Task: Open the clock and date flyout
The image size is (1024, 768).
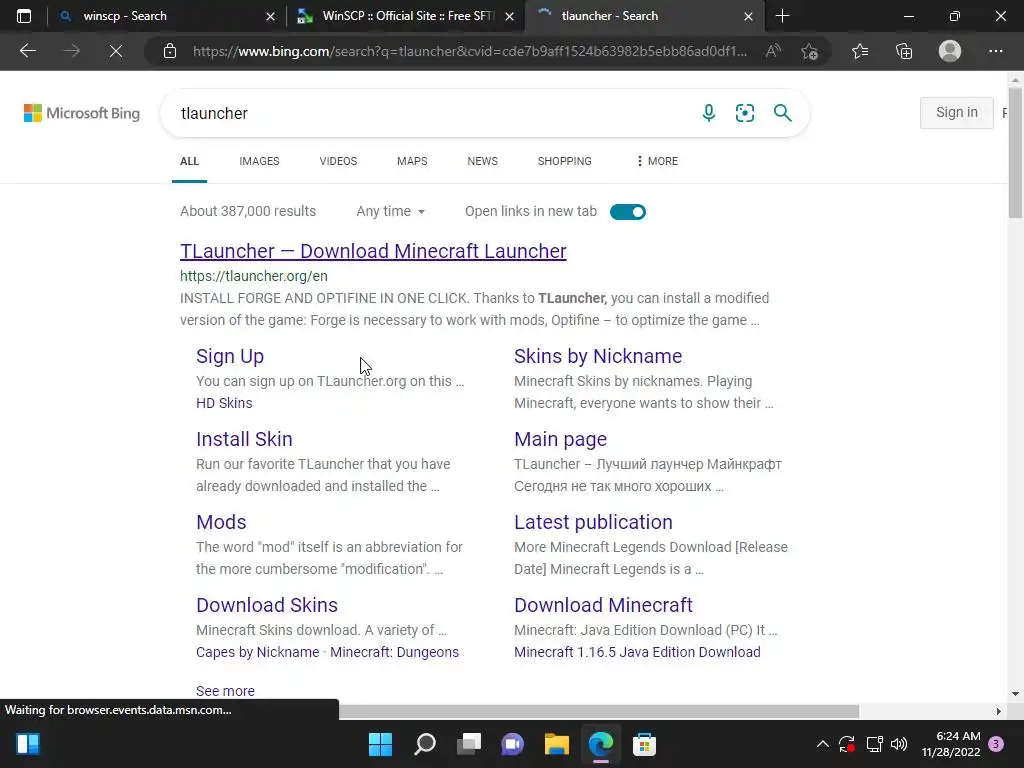Action: point(951,744)
